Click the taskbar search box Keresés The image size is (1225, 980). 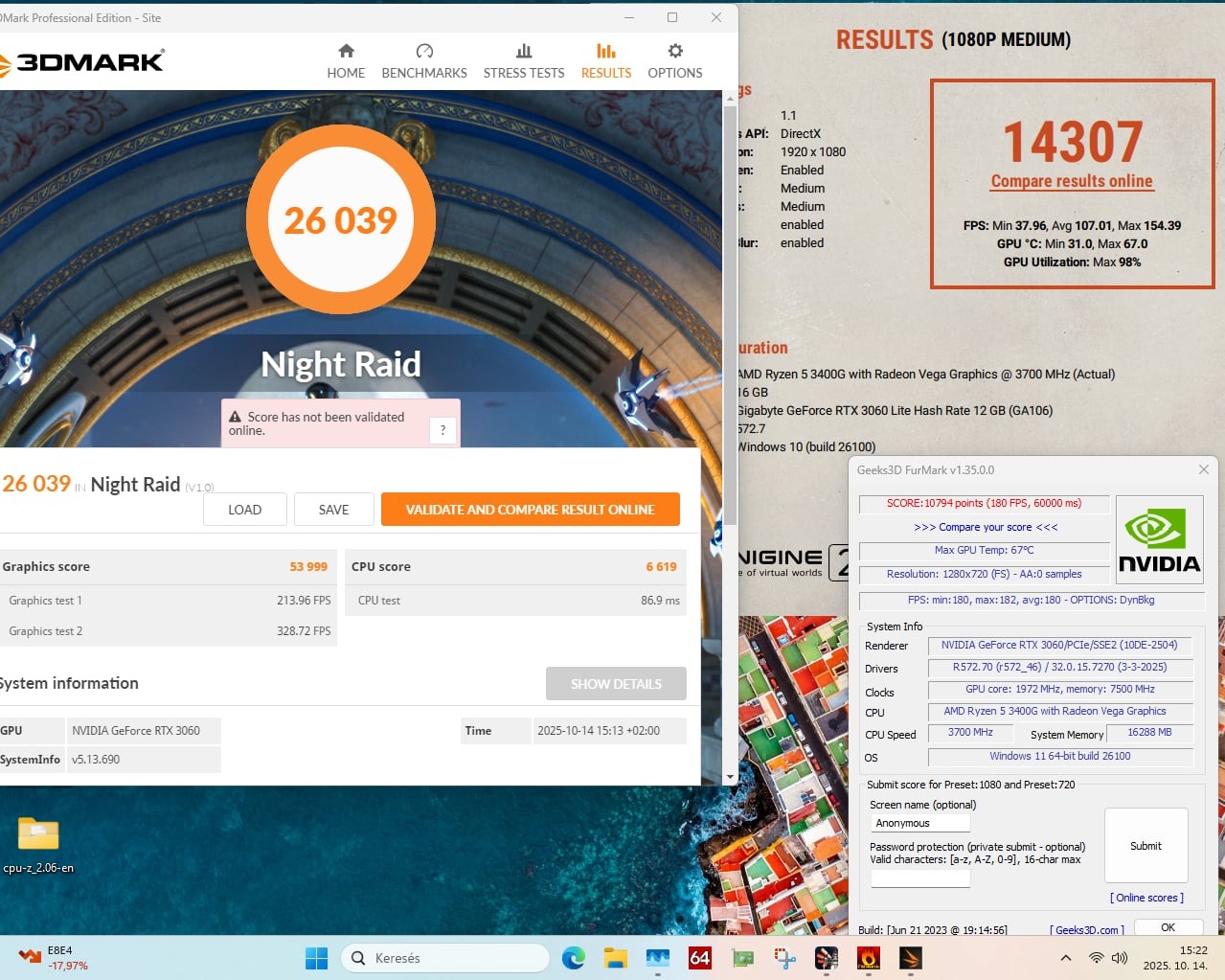pos(445,958)
